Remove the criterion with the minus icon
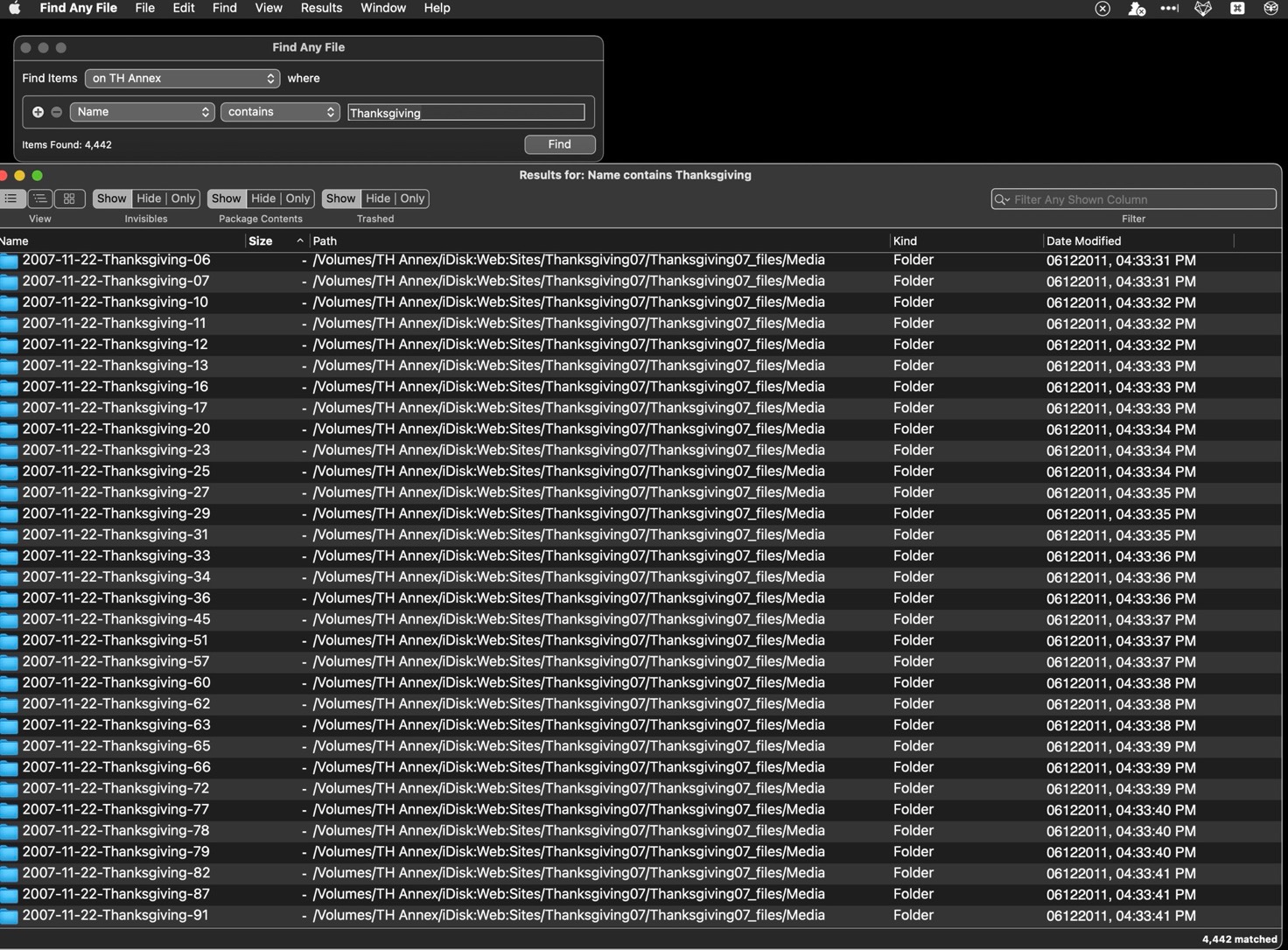Viewport: 1288px width, 950px height. 57,112
